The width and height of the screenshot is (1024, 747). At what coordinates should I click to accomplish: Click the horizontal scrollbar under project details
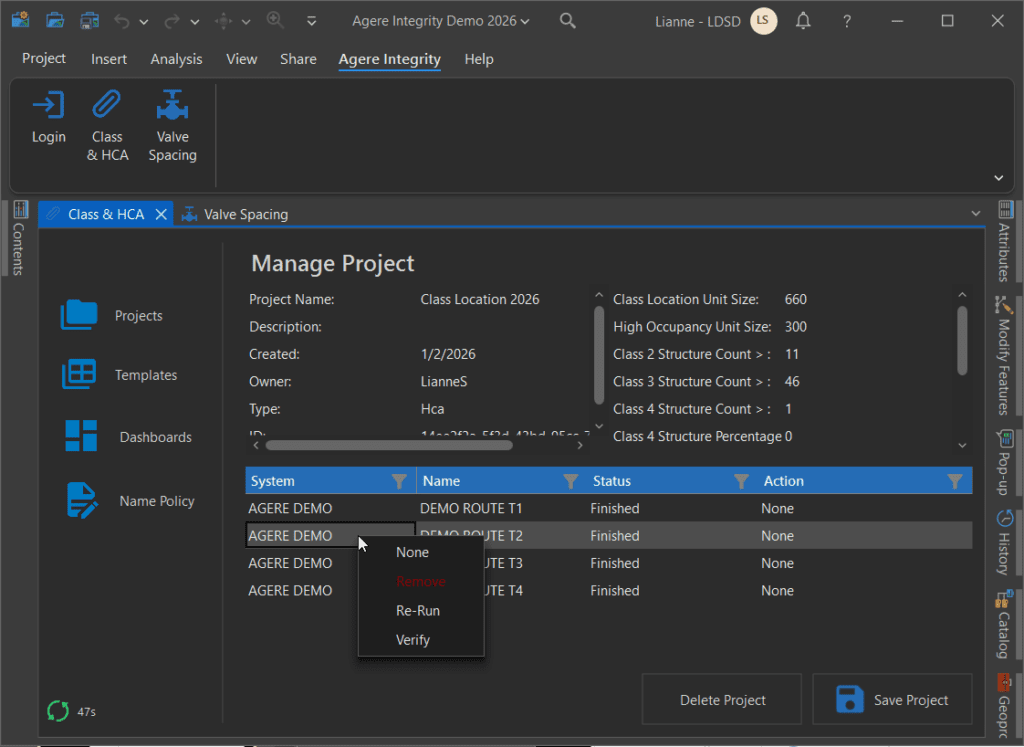click(x=390, y=445)
